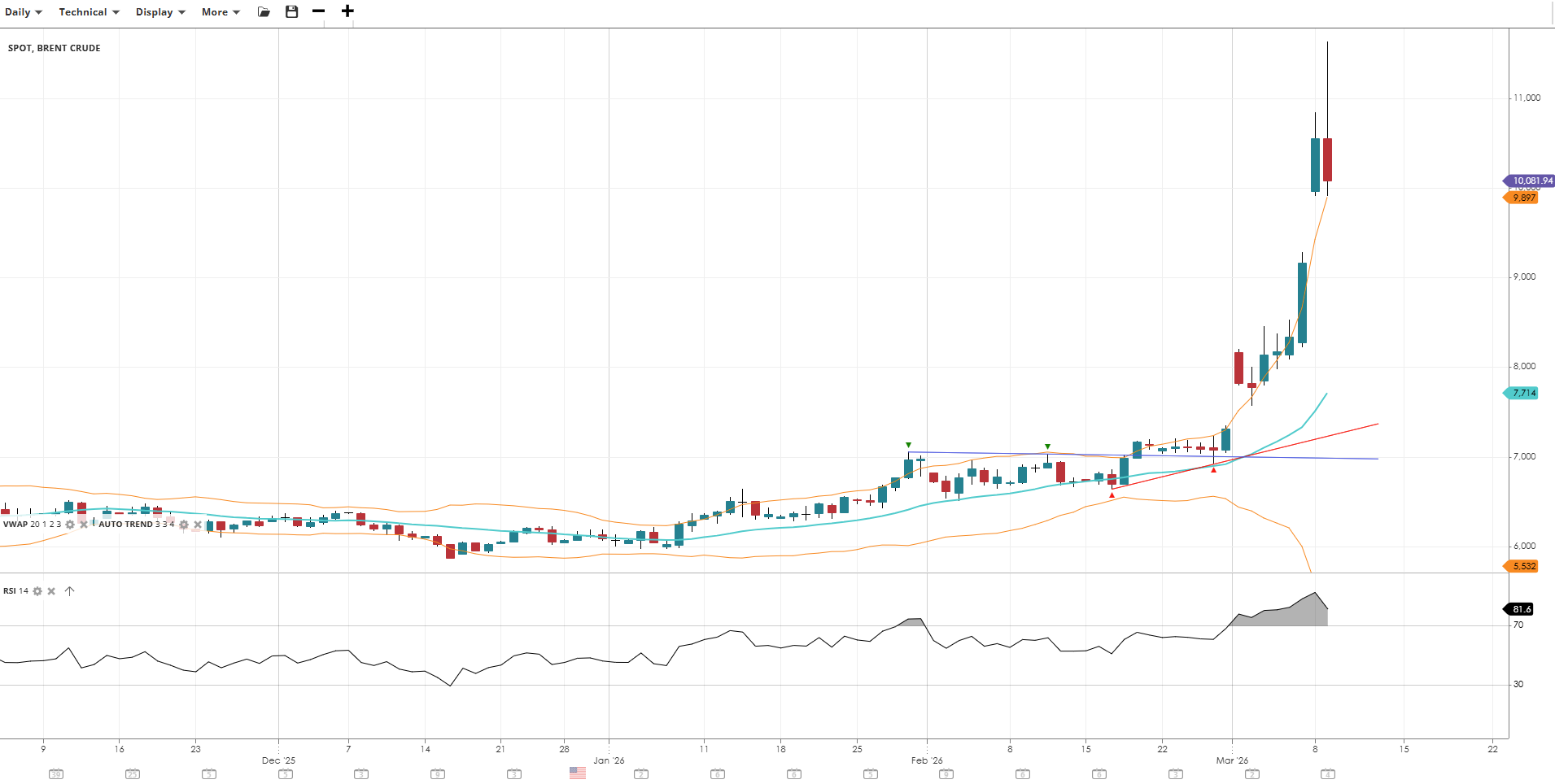Viewport: 1555px width, 784px height.
Task: Open RSI 14 settings gear
Action: 37,591
